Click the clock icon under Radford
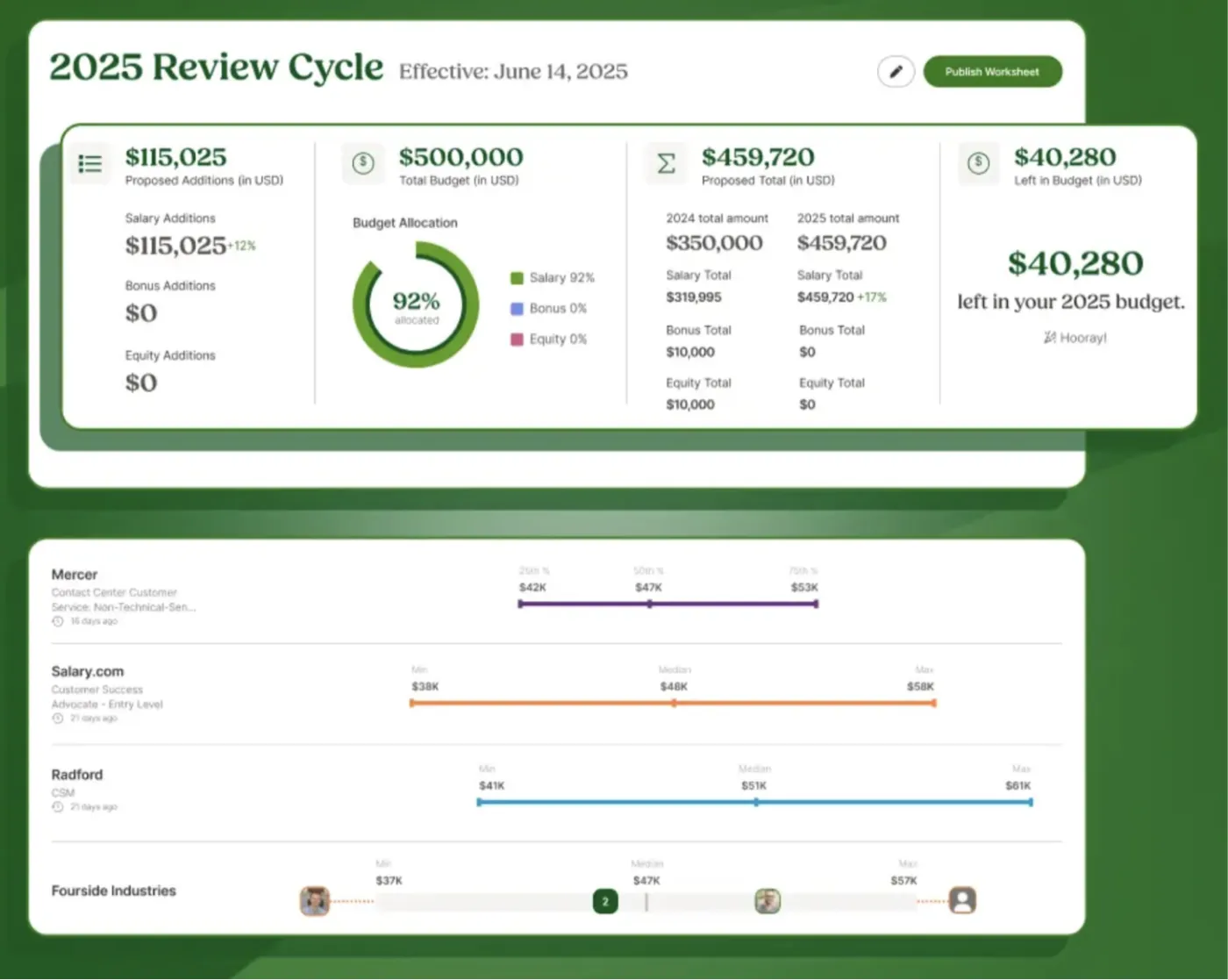This screenshot has height=980, width=1228. click(58, 806)
